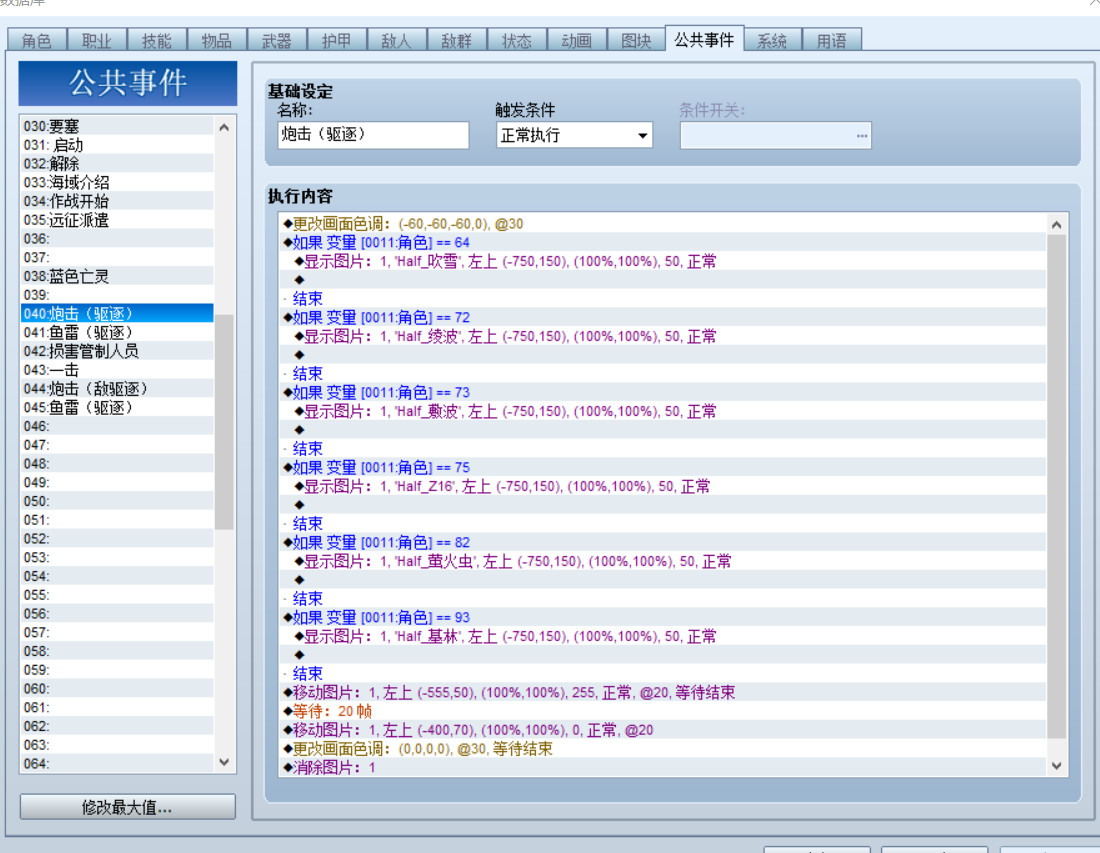The height and width of the screenshot is (853, 1100).
Task: Go to the 敌人 tab
Action: pyautogui.click(x=396, y=41)
